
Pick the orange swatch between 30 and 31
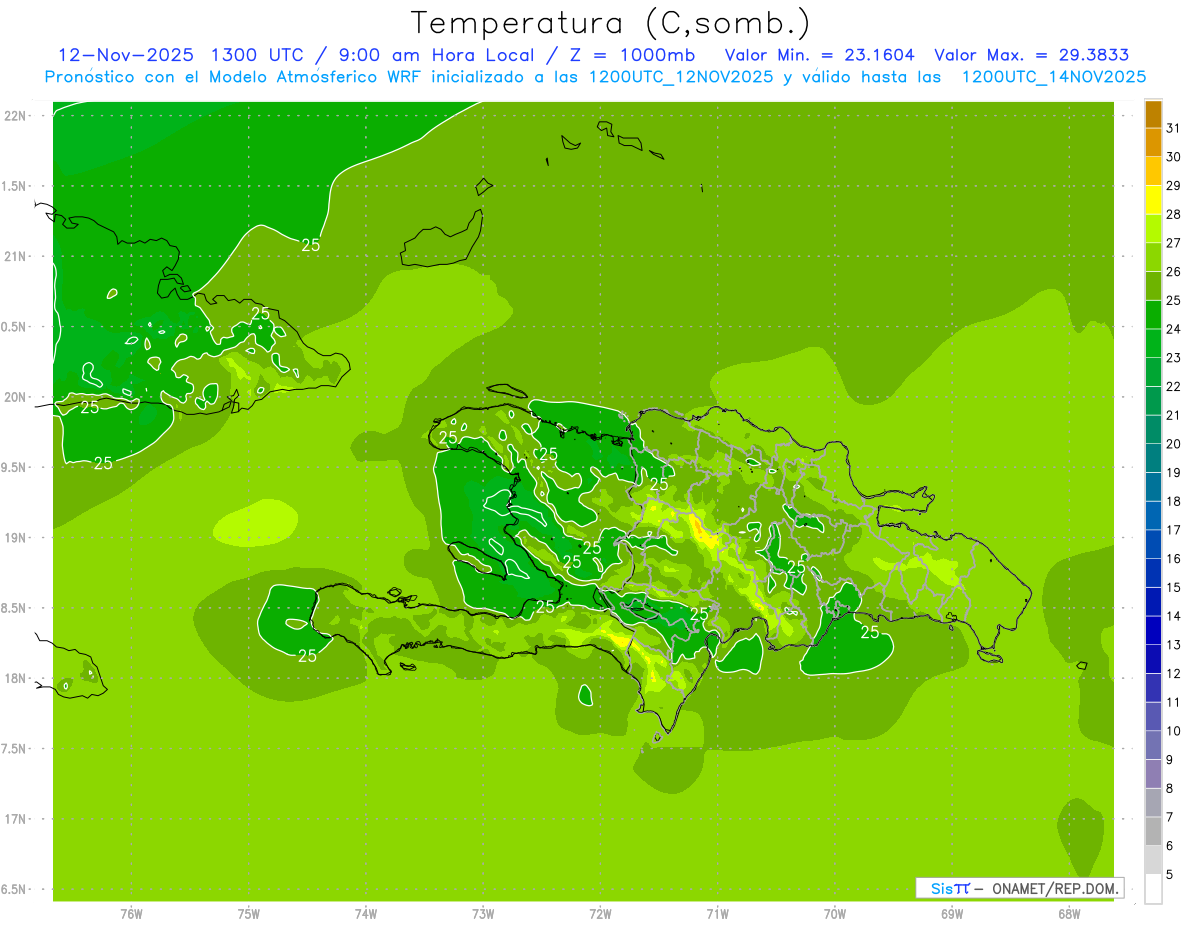click(1153, 143)
